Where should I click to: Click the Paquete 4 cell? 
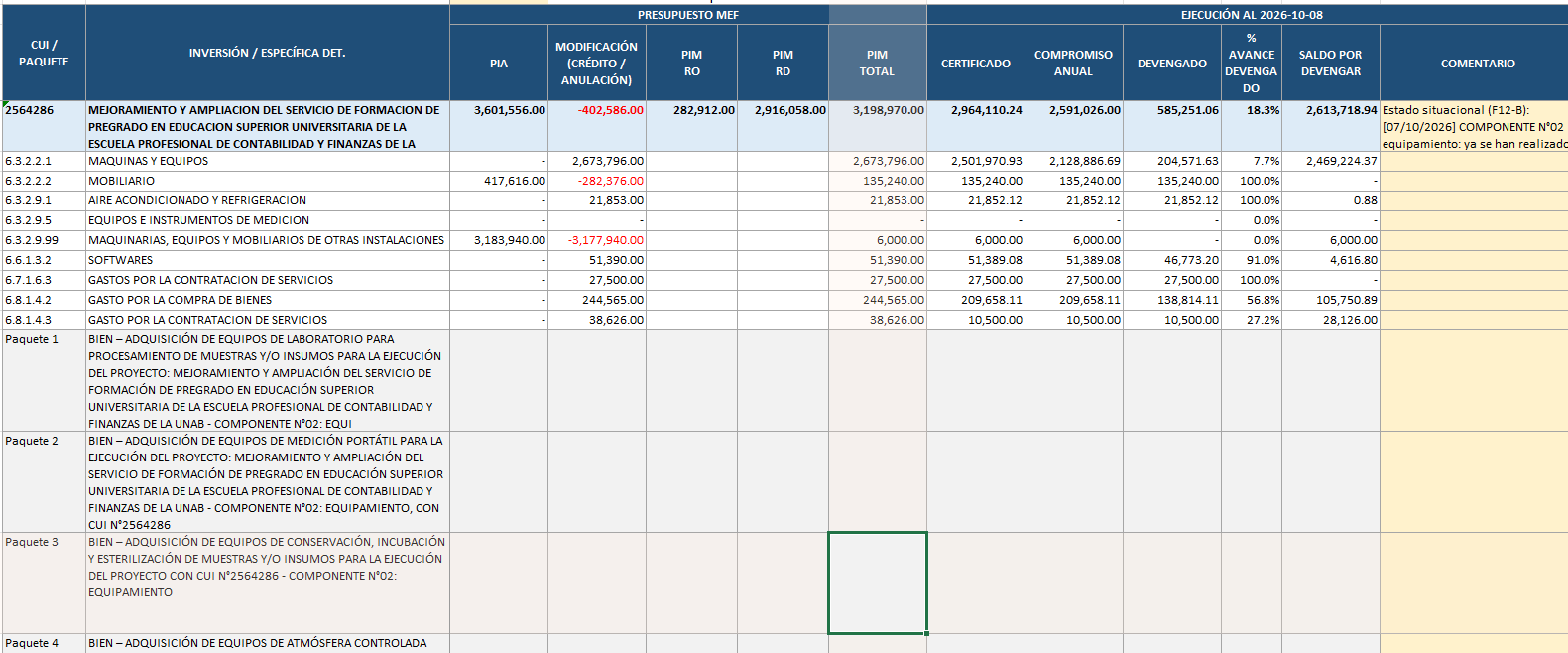pos(44,643)
